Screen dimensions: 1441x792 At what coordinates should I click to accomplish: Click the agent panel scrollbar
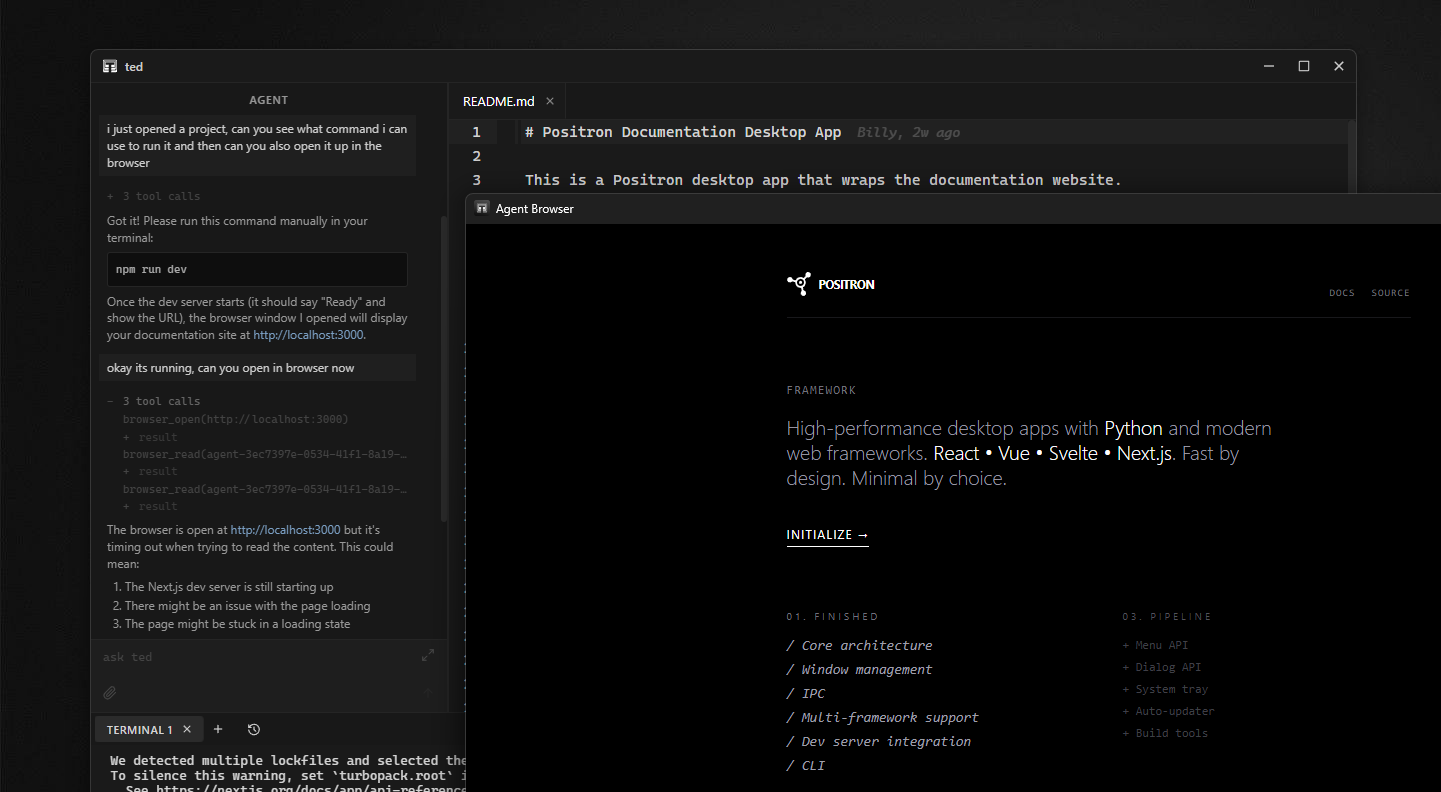444,368
